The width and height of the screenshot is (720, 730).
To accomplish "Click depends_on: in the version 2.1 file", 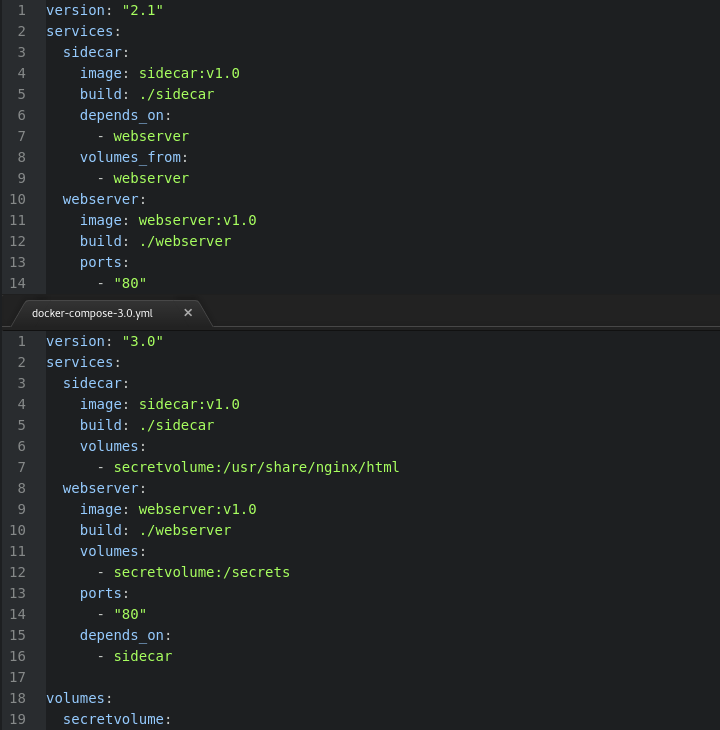I will 125,115.
